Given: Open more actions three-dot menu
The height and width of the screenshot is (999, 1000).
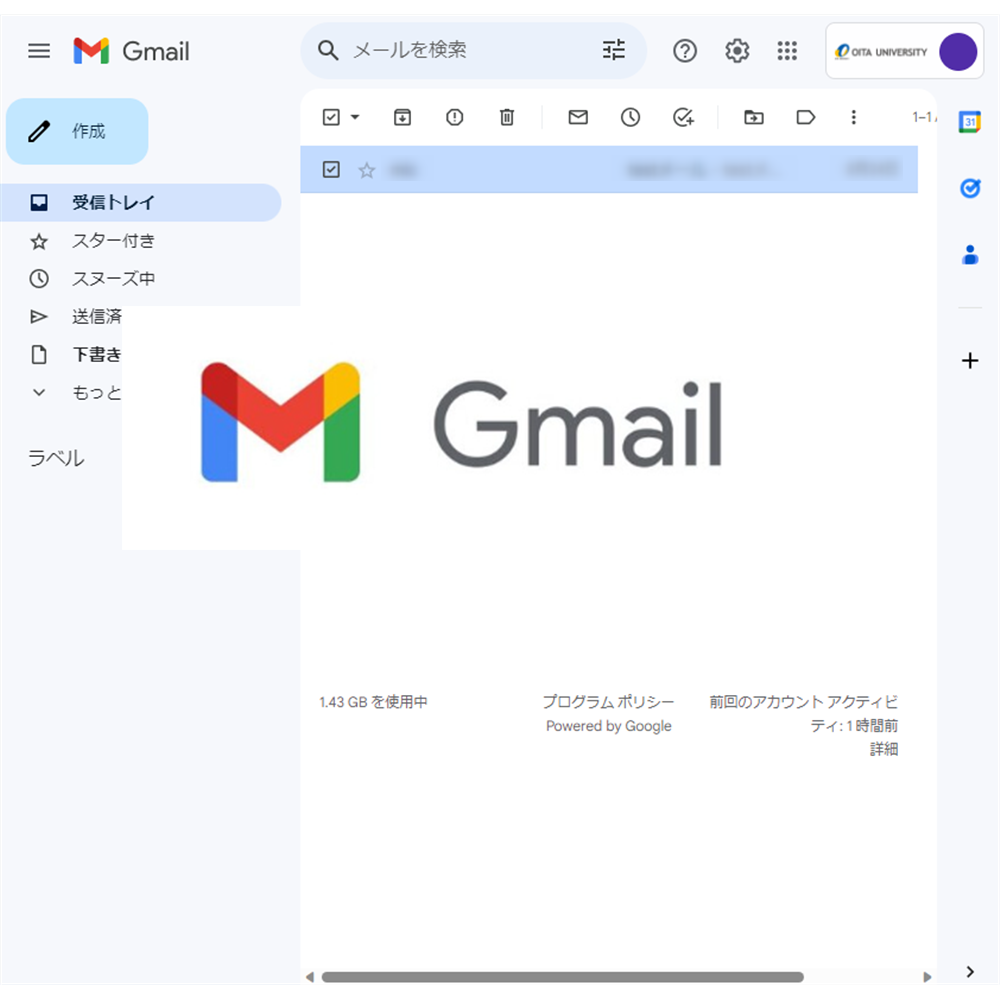Looking at the screenshot, I should tap(853, 117).
